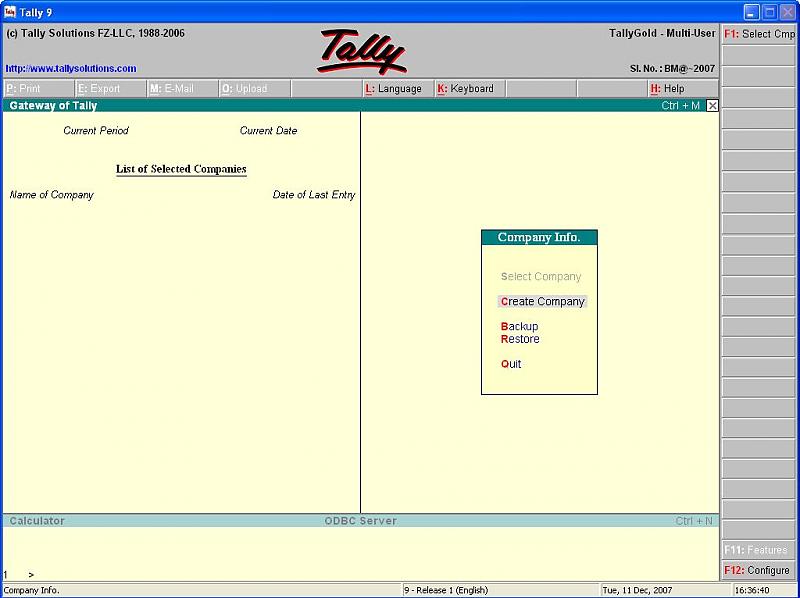800x598 pixels.
Task: Close the Tally 9 window
Action: [x=787, y=12]
